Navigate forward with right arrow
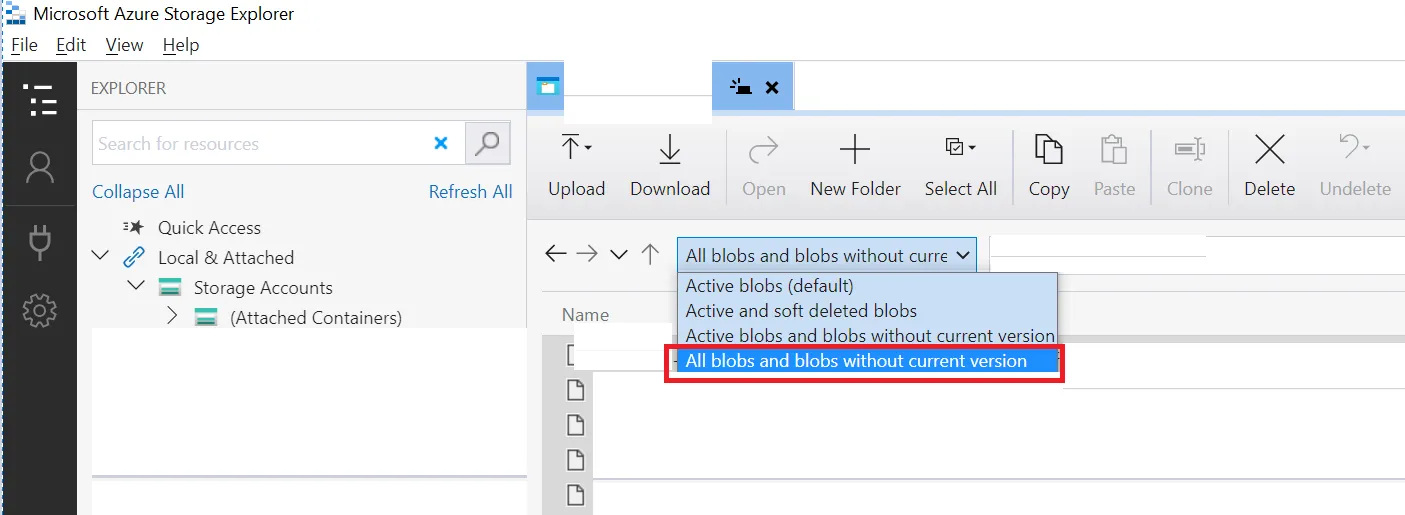The image size is (1405, 515). pyautogui.click(x=587, y=254)
